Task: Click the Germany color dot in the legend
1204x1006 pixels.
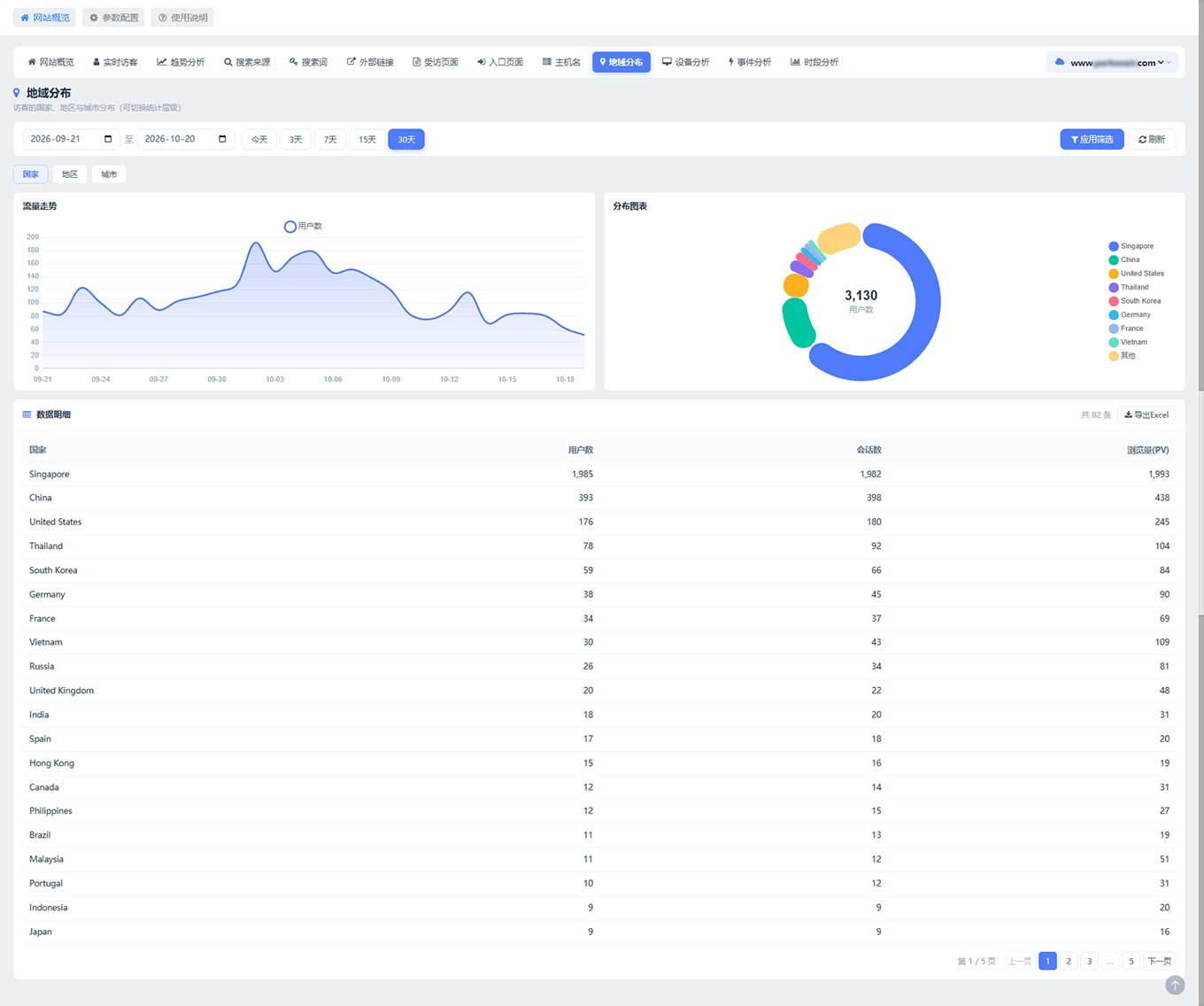Action: click(x=1114, y=315)
